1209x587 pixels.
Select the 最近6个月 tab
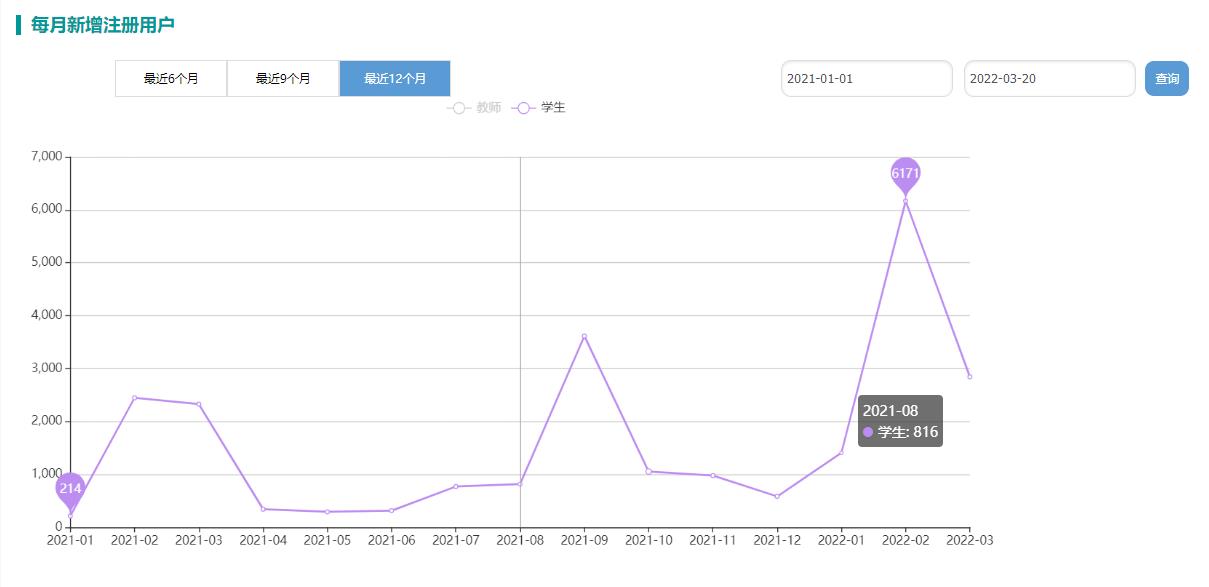point(171,79)
